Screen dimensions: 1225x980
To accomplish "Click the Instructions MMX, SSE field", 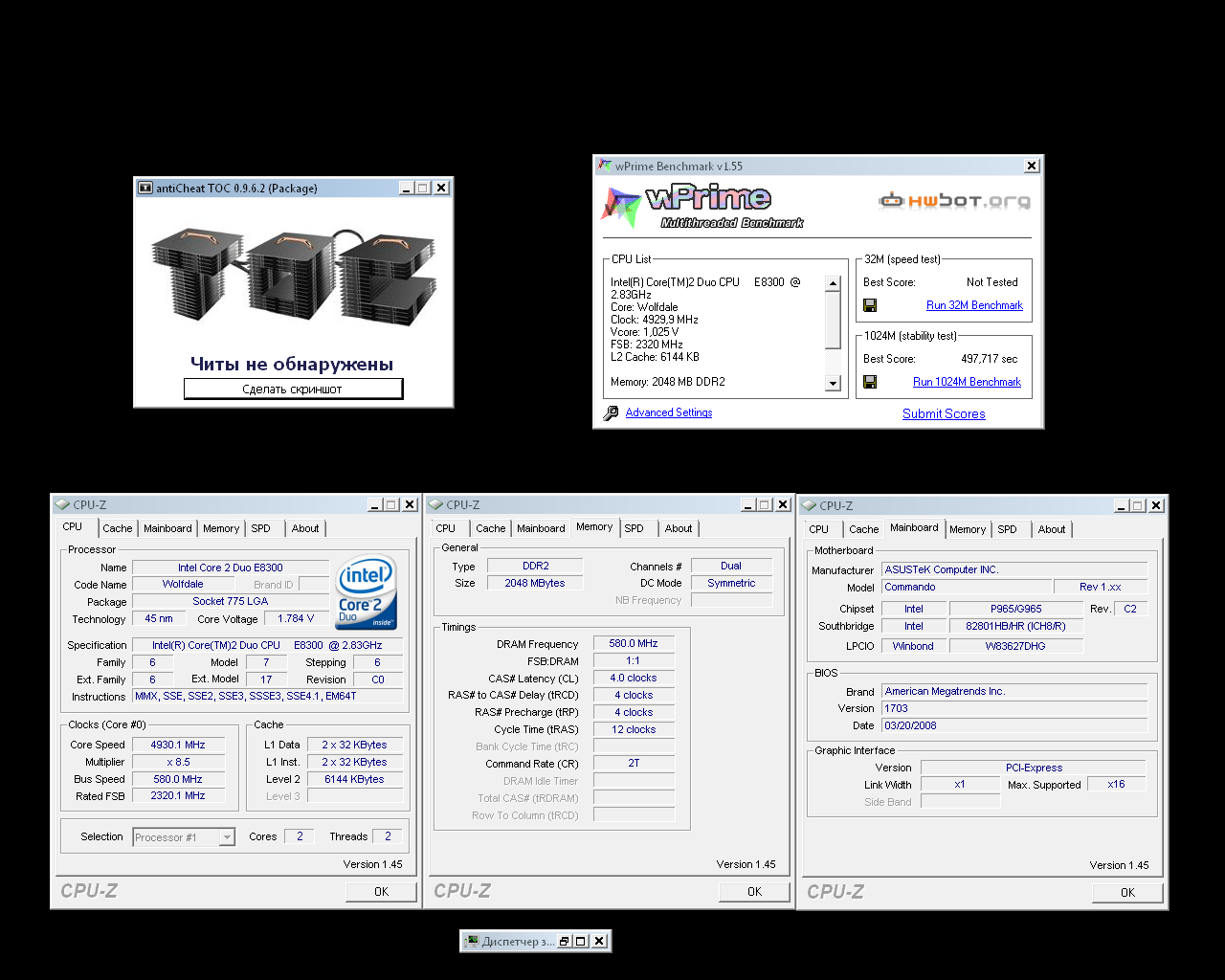I will [268, 696].
